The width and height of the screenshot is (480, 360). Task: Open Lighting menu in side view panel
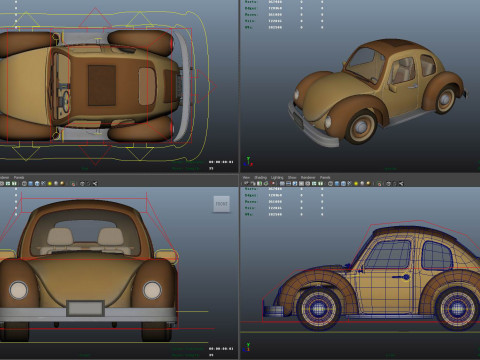point(277,178)
